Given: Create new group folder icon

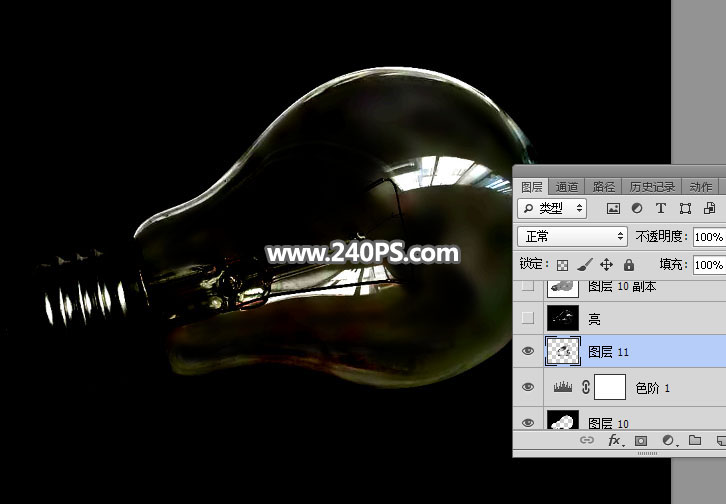Looking at the screenshot, I should point(695,440).
